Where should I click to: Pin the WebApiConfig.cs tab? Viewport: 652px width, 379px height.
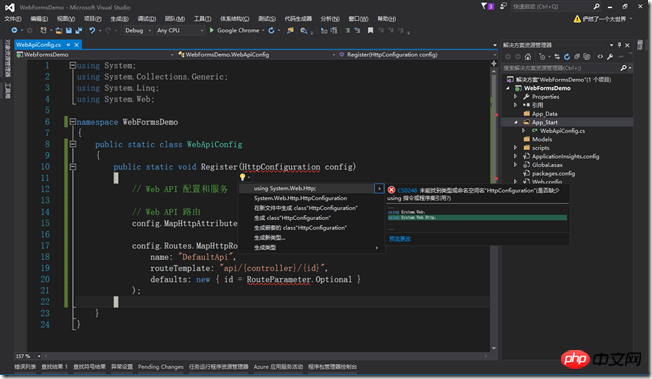[68, 45]
